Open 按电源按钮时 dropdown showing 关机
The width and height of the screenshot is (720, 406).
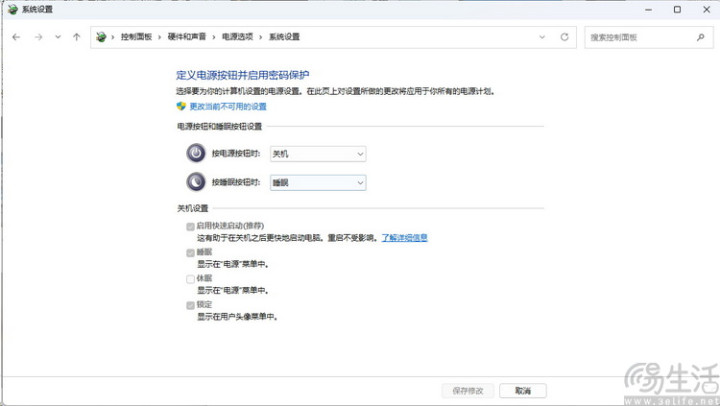point(318,154)
